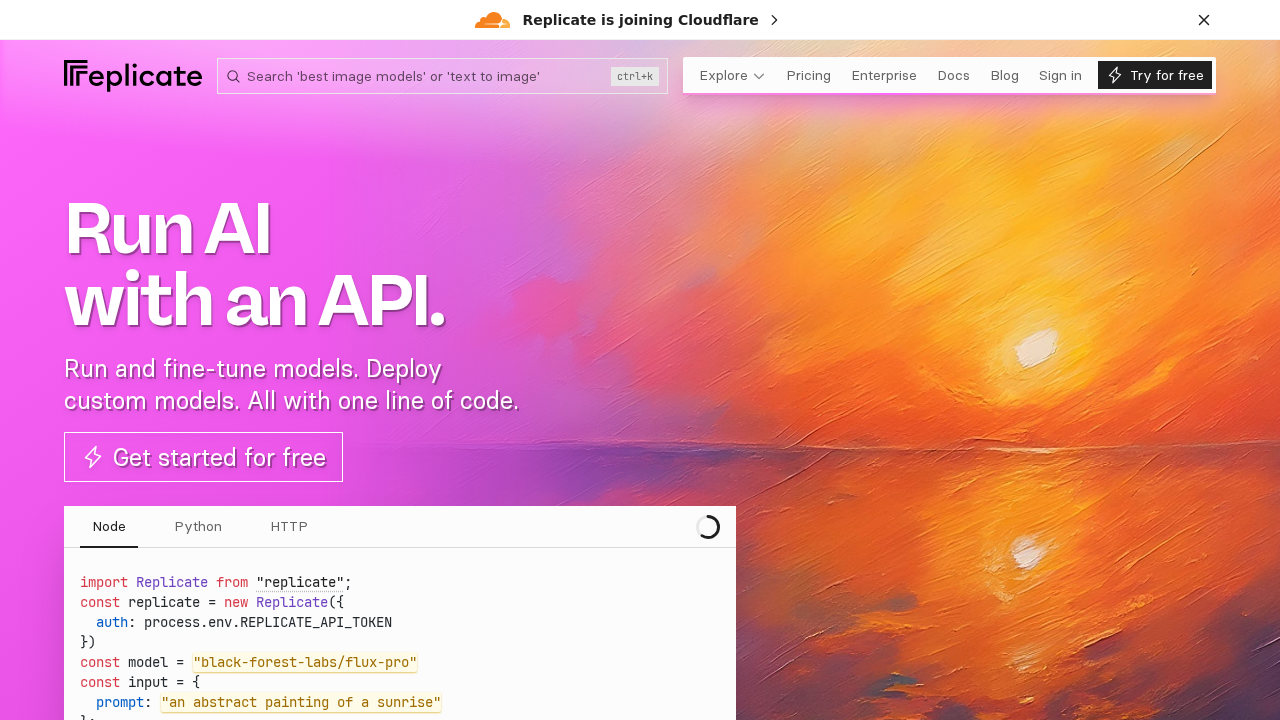Image resolution: width=1280 pixels, height=720 pixels.
Task: Click the lightning icon on Get started button
Action: point(92,457)
